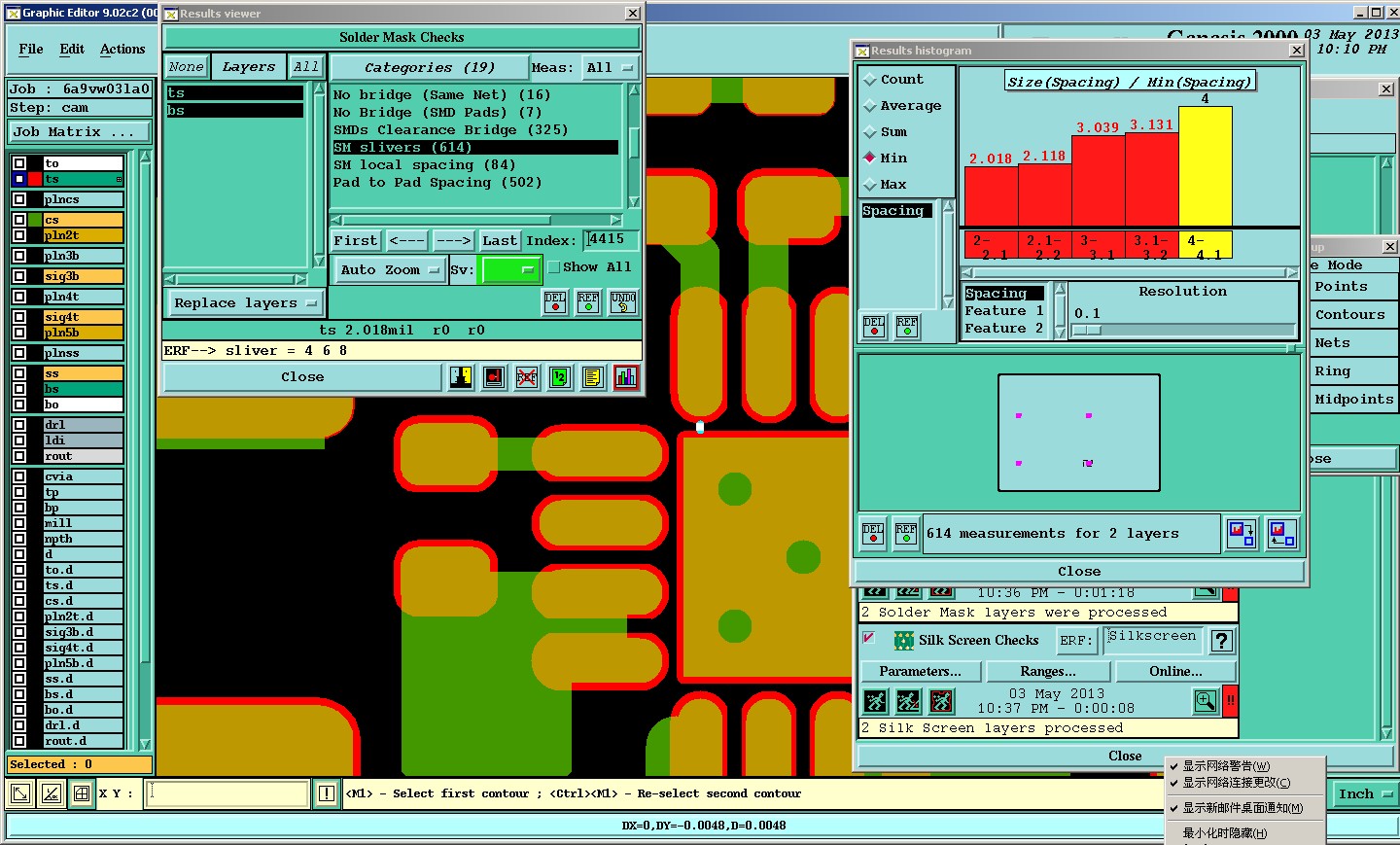Click the DEL icon in Results viewer
Image resolution: width=1400 pixels, height=845 pixels.
coord(555,302)
